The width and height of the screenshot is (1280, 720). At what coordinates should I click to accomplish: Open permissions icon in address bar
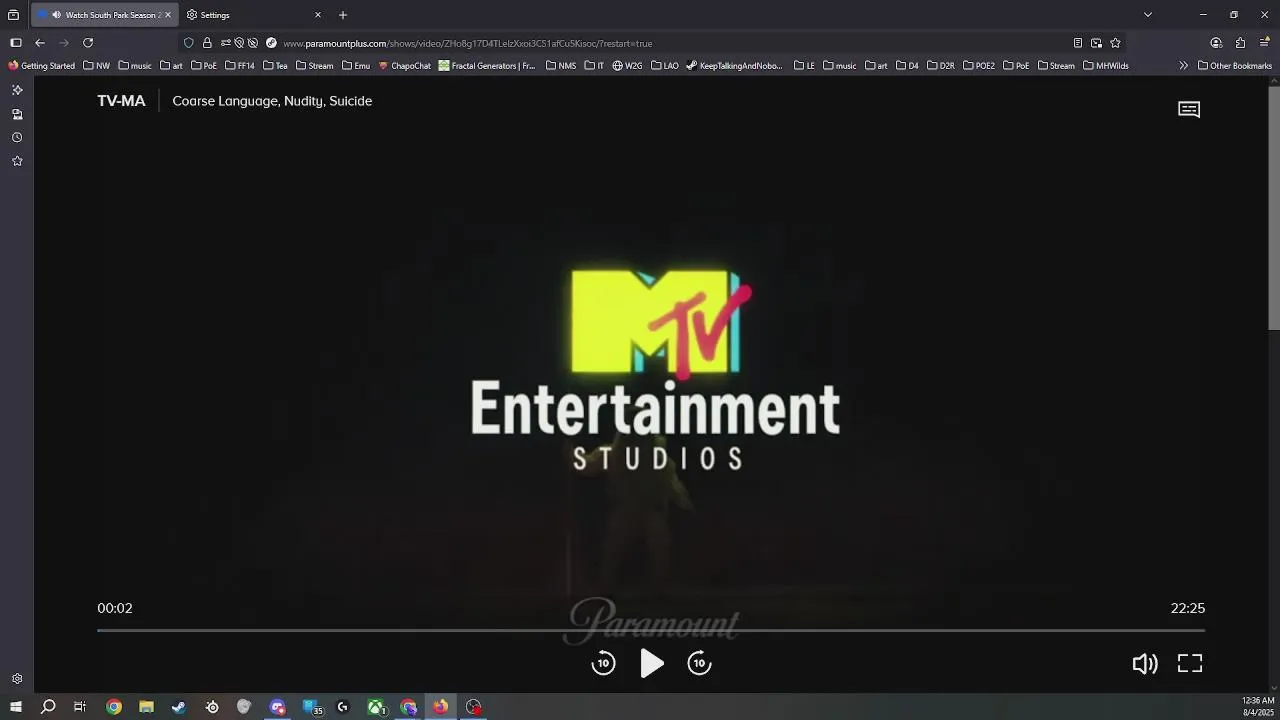(x=226, y=43)
